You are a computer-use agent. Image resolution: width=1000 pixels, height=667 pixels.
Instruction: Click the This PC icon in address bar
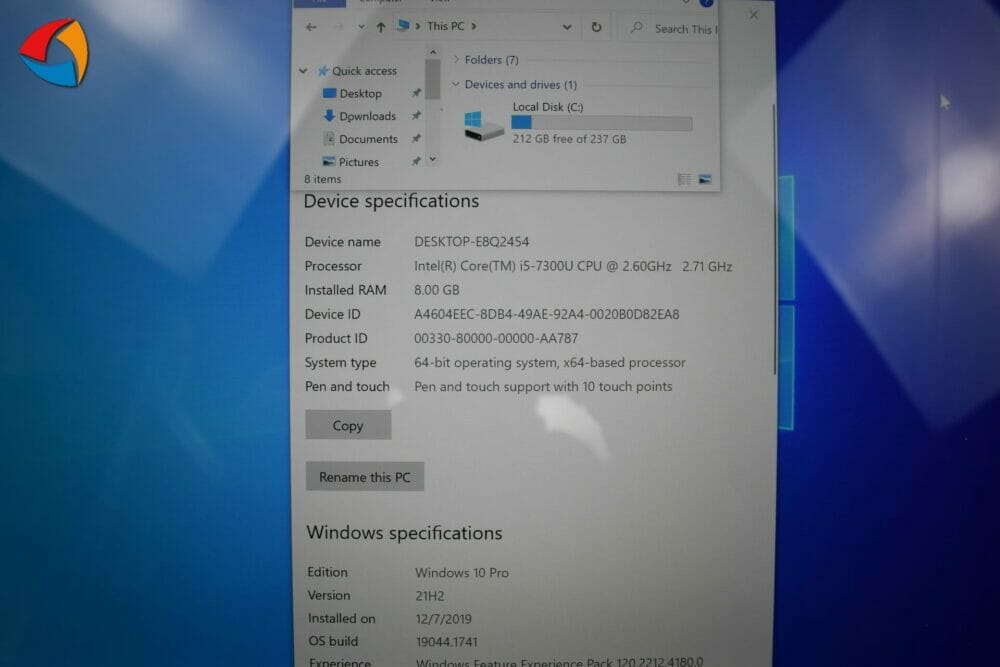click(403, 26)
